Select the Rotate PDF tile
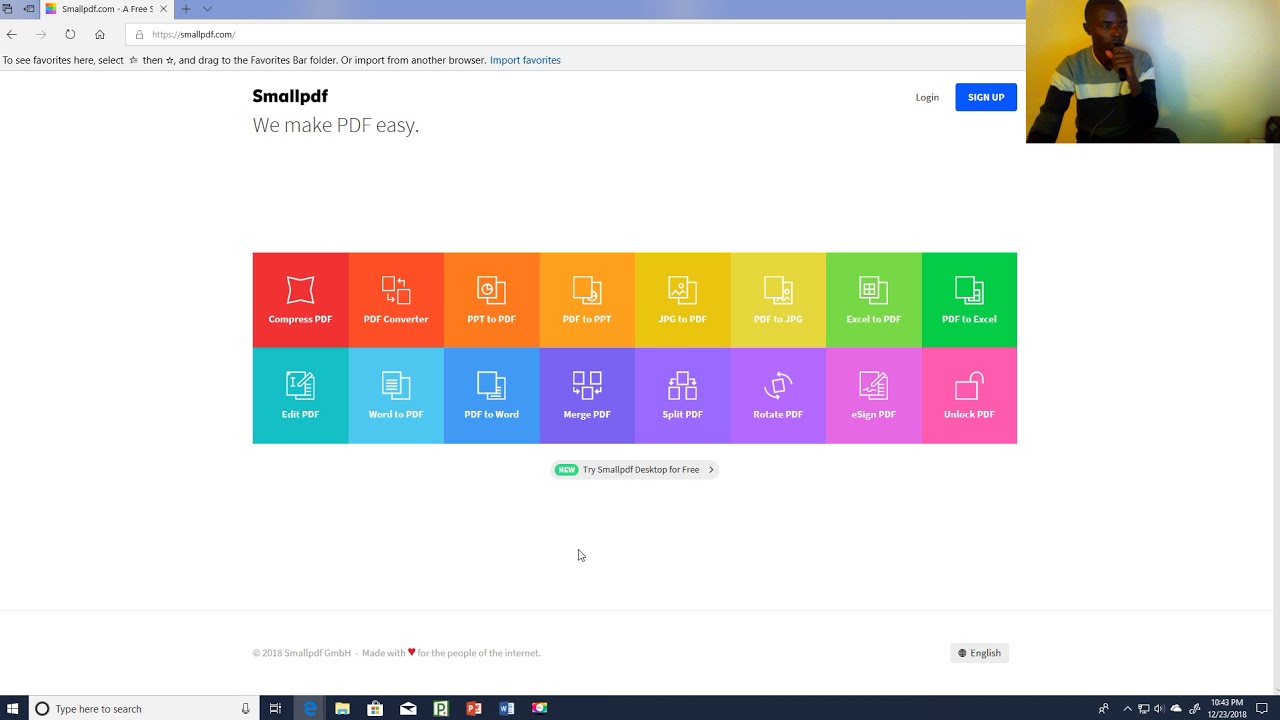 coord(778,396)
